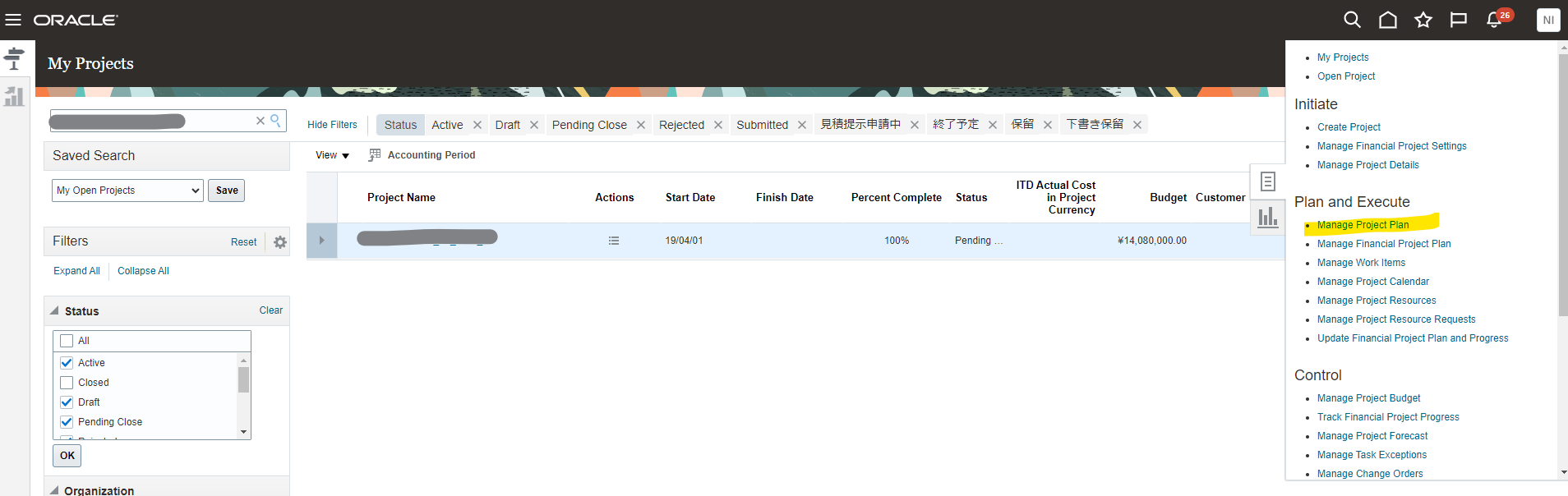Click the Accounting Period icon
Viewport: 1568px width, 496px height.
tap(375, 154)
